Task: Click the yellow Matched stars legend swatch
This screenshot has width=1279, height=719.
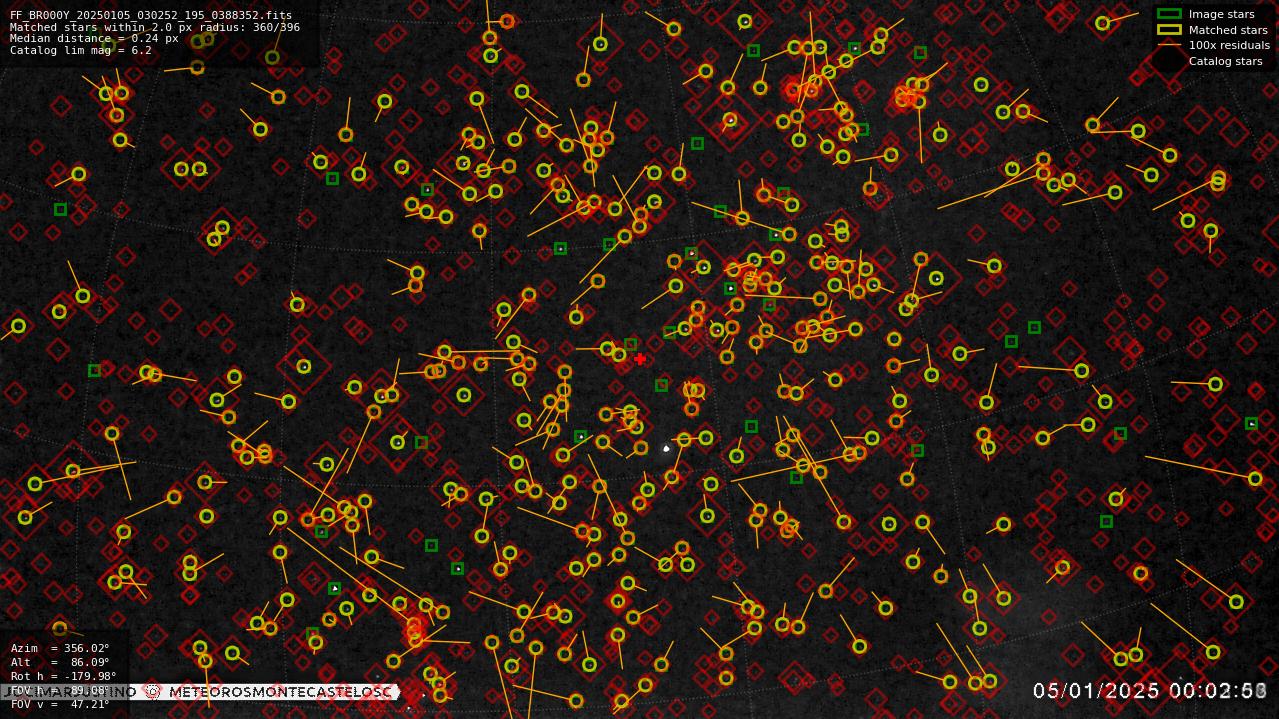Action: point(1169,29)
